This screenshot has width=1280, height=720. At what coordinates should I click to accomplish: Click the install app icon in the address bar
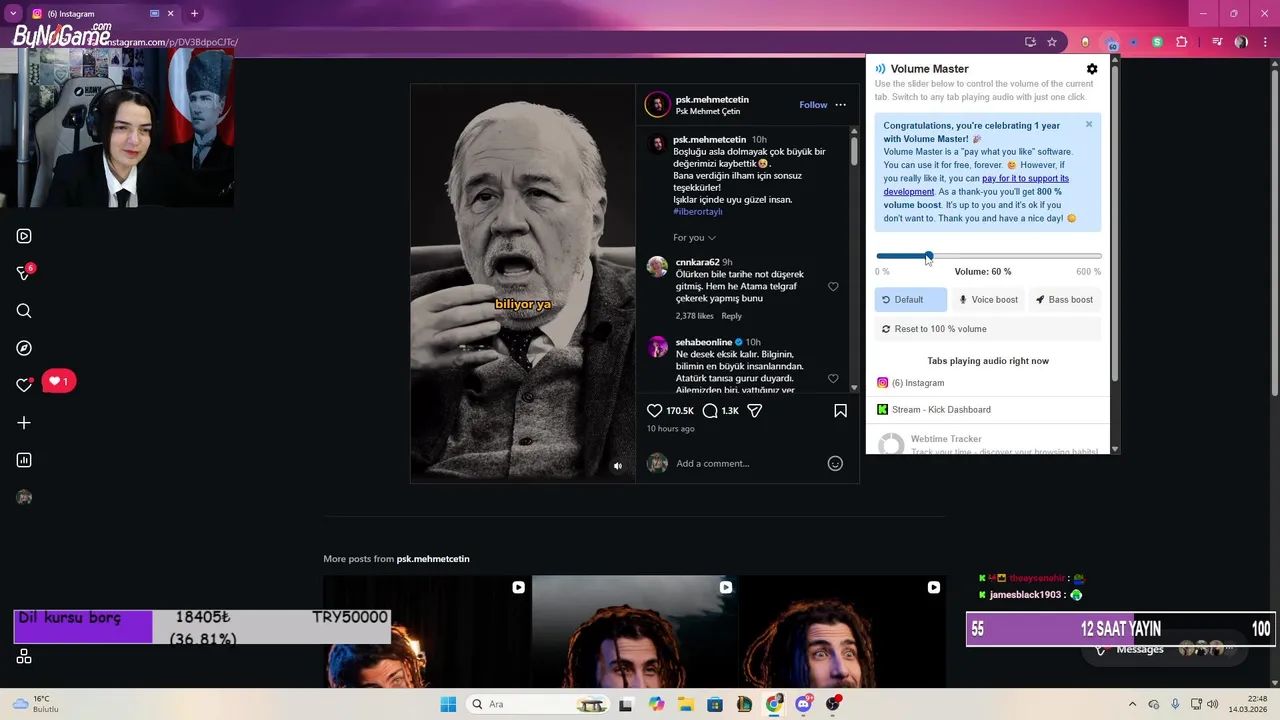1030,42
